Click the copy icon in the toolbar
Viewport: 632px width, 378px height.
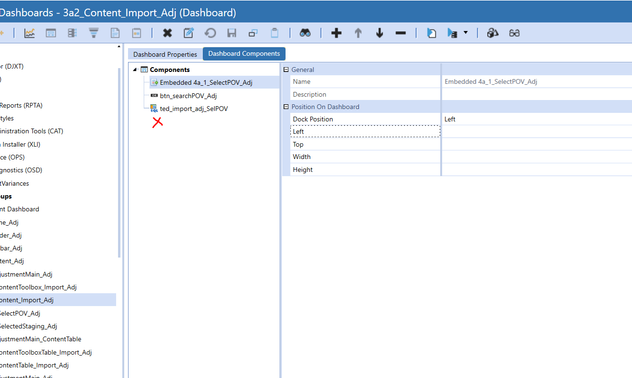coord(253,33)
